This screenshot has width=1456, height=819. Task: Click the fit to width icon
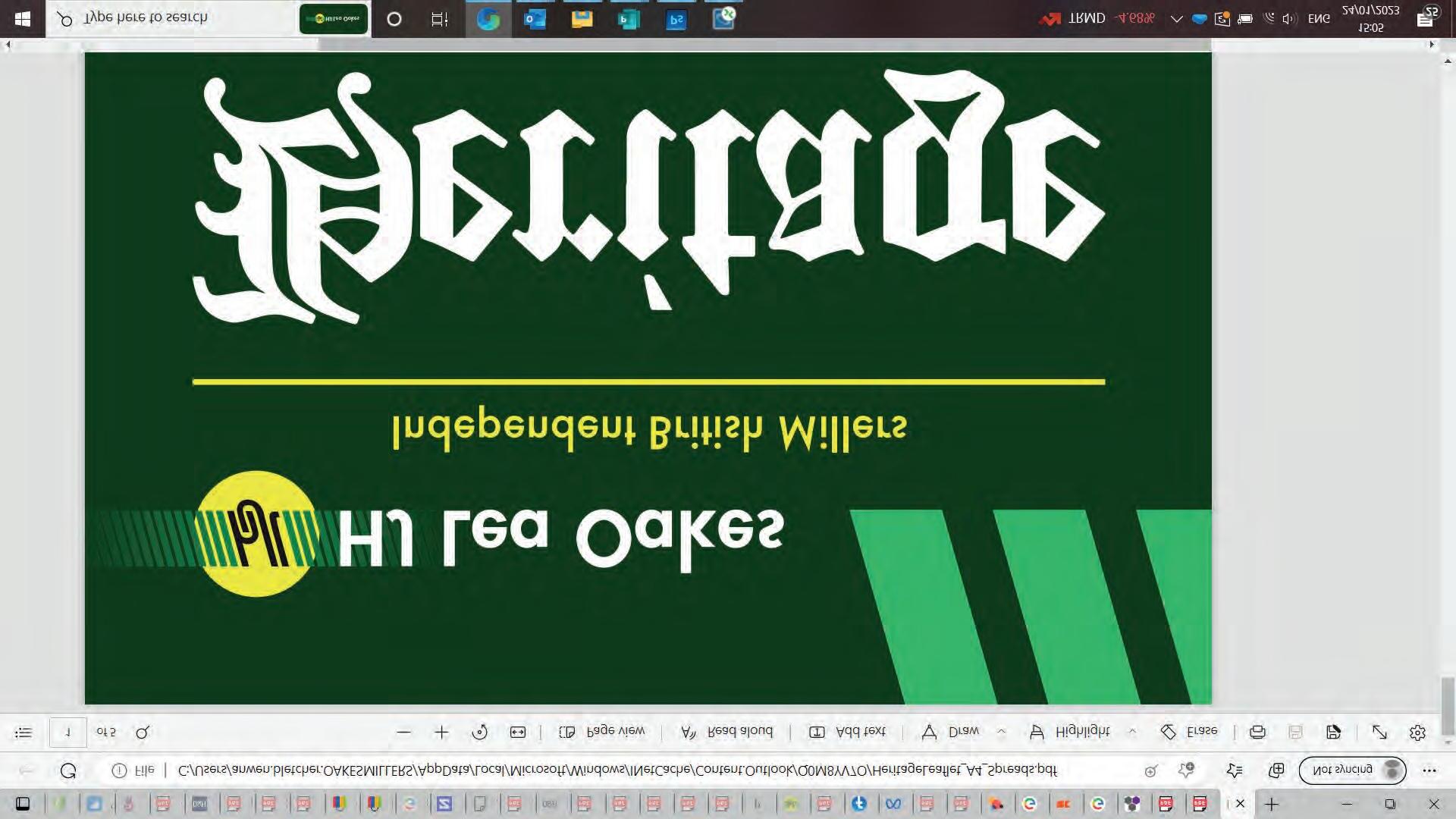[x=518, y=733]
